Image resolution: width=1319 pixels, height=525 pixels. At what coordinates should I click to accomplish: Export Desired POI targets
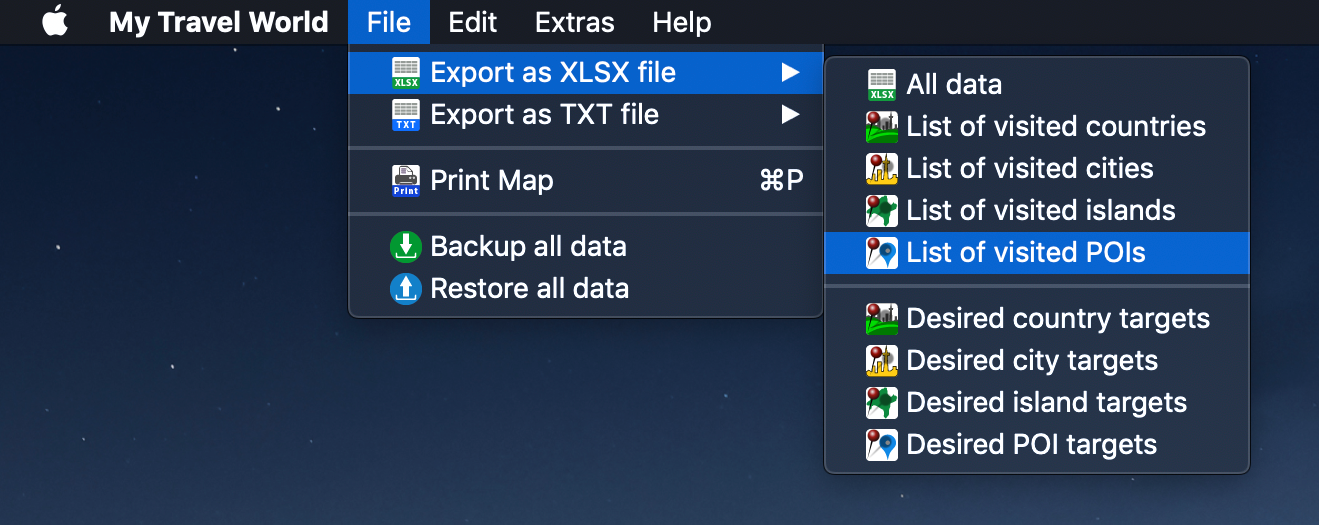pyautogui.click(x=1037, y=445)
